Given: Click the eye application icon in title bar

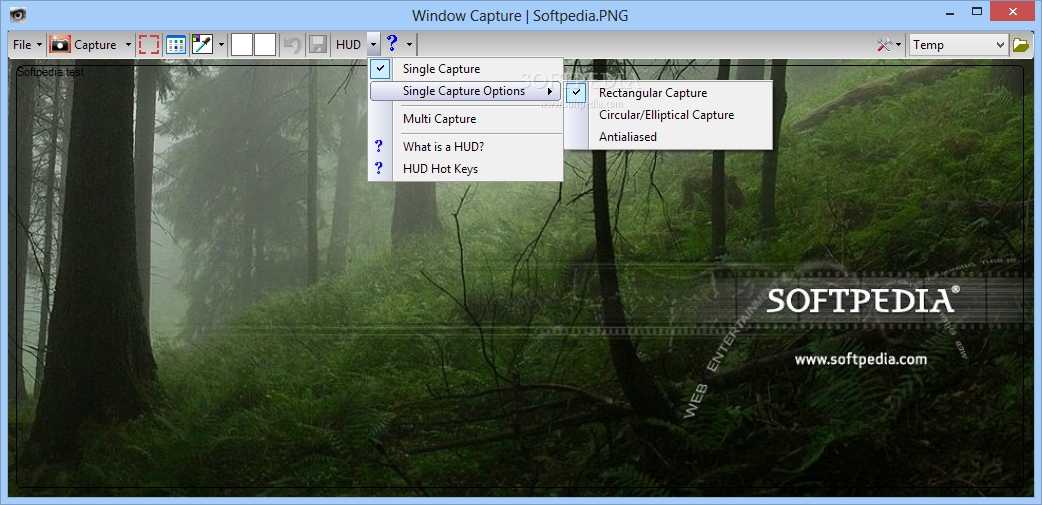Looking at the screenshot, I should (18, 13).
